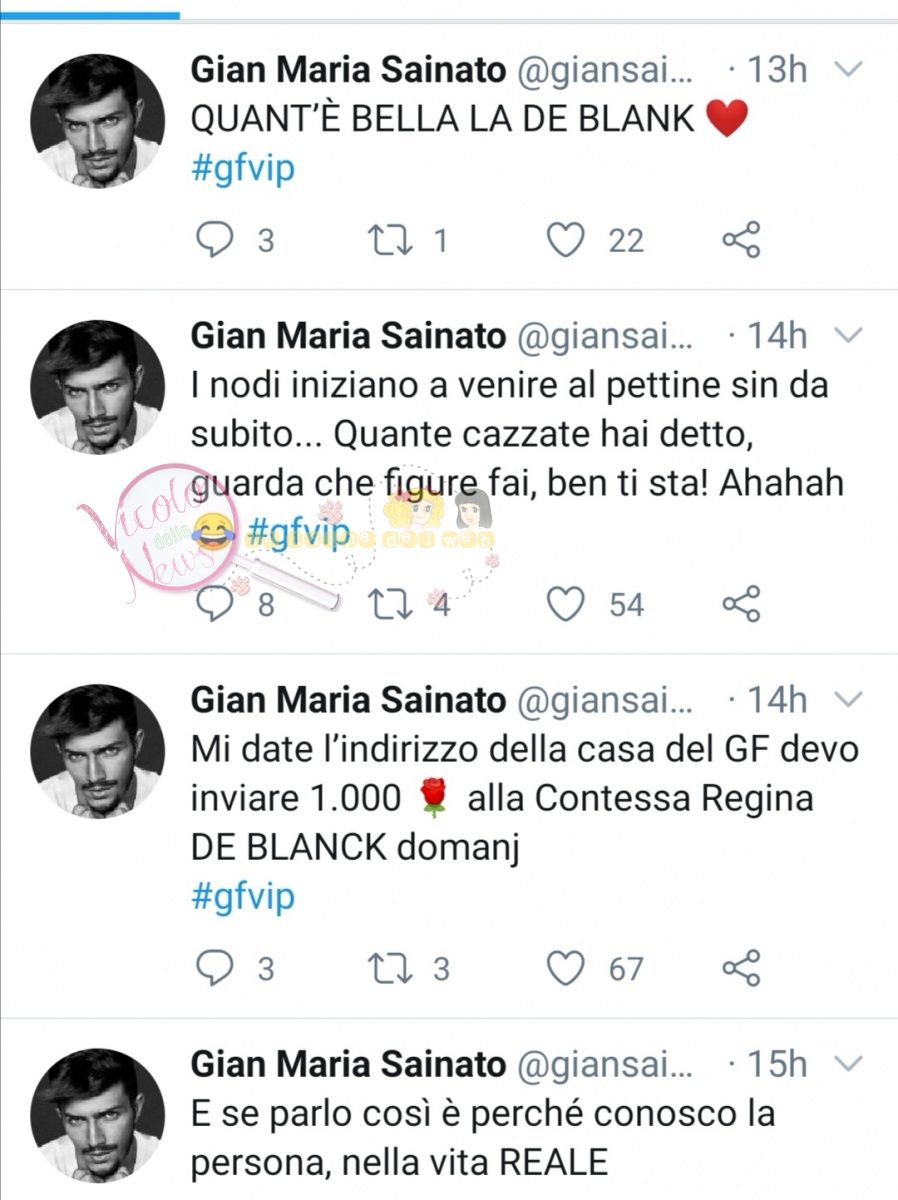Retweet the QUANT'È BELLA LA DE BLANK tweet
The width and height of the screenshot is (898, 1200).
pyautogui.click(x=384, y=240)
